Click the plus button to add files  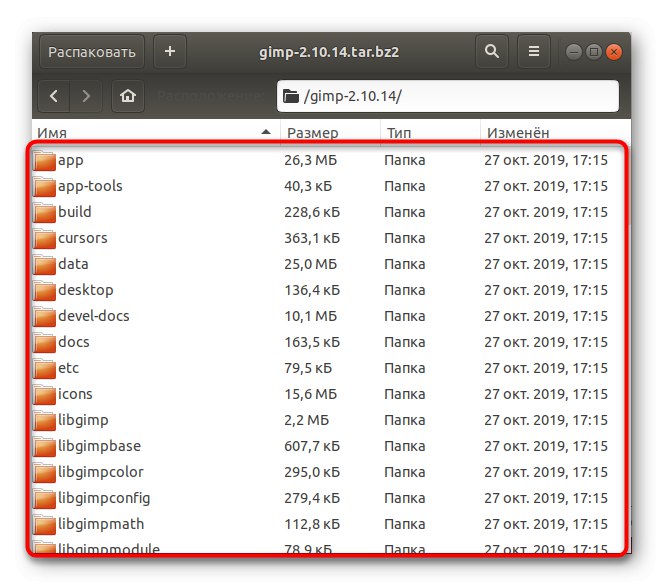(x=169, y=52)
